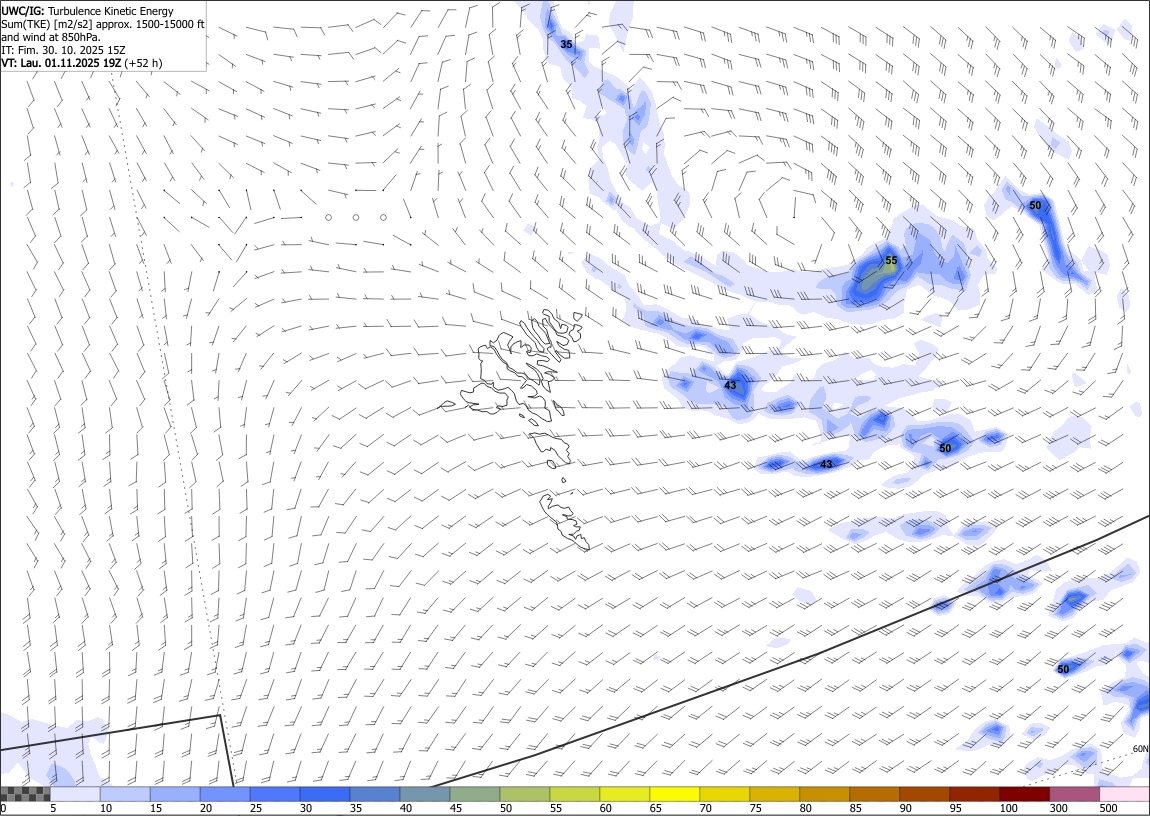1150x816 pixels.
Task: Click the legend tick label '100'
Action: 1008,809
